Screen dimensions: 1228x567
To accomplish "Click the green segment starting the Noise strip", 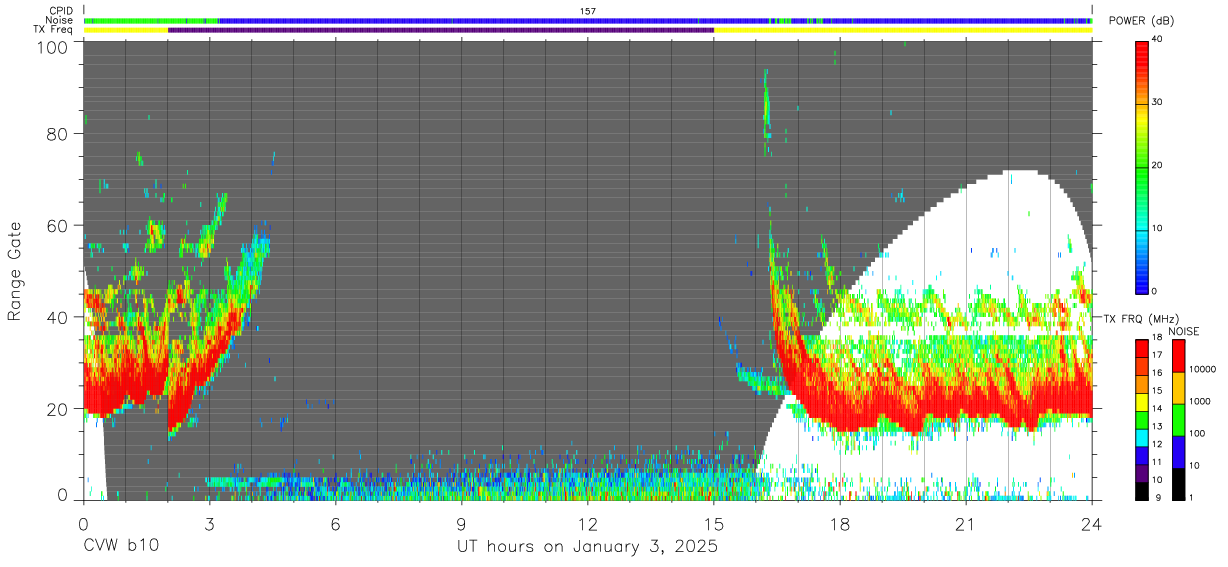I will (x=151, y=20).
